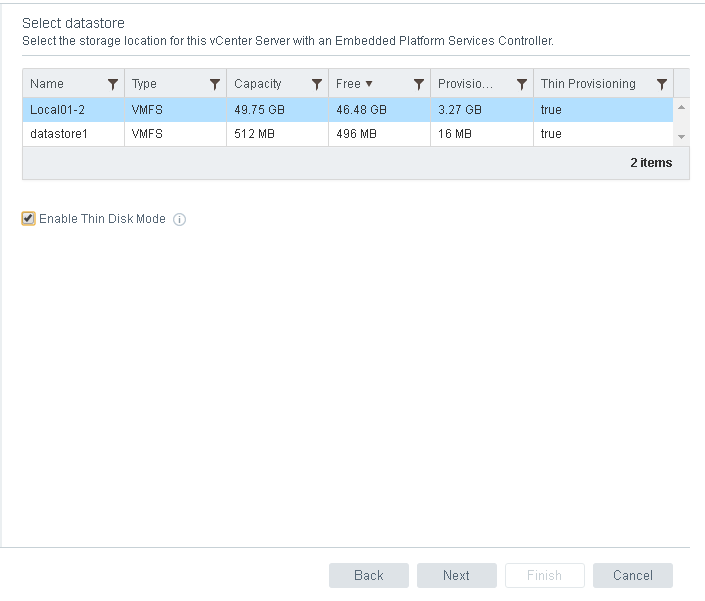Show info about Thin Disk Mode

pyautogui.click(x=180, y=220)
